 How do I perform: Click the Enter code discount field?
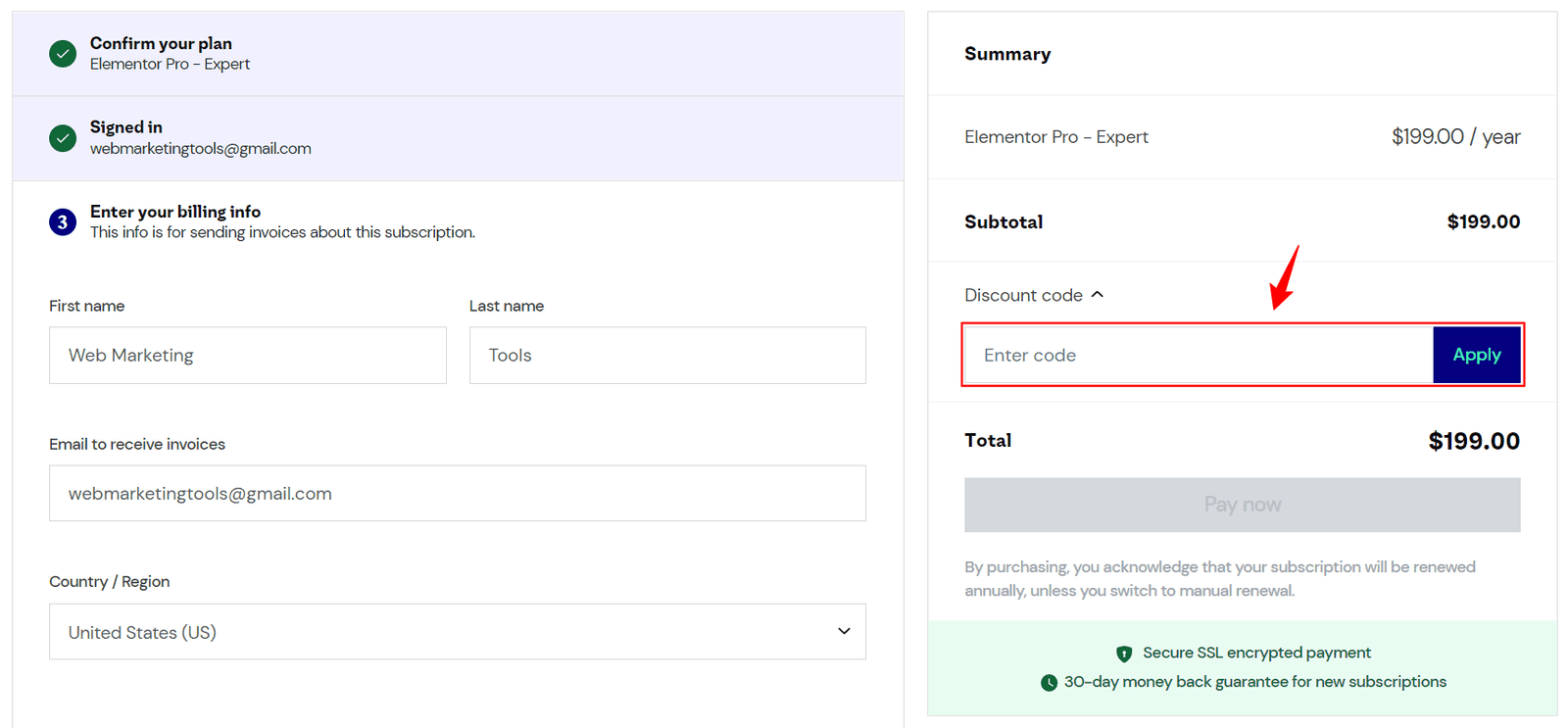pyautogui.click(x=1199, y=355)
